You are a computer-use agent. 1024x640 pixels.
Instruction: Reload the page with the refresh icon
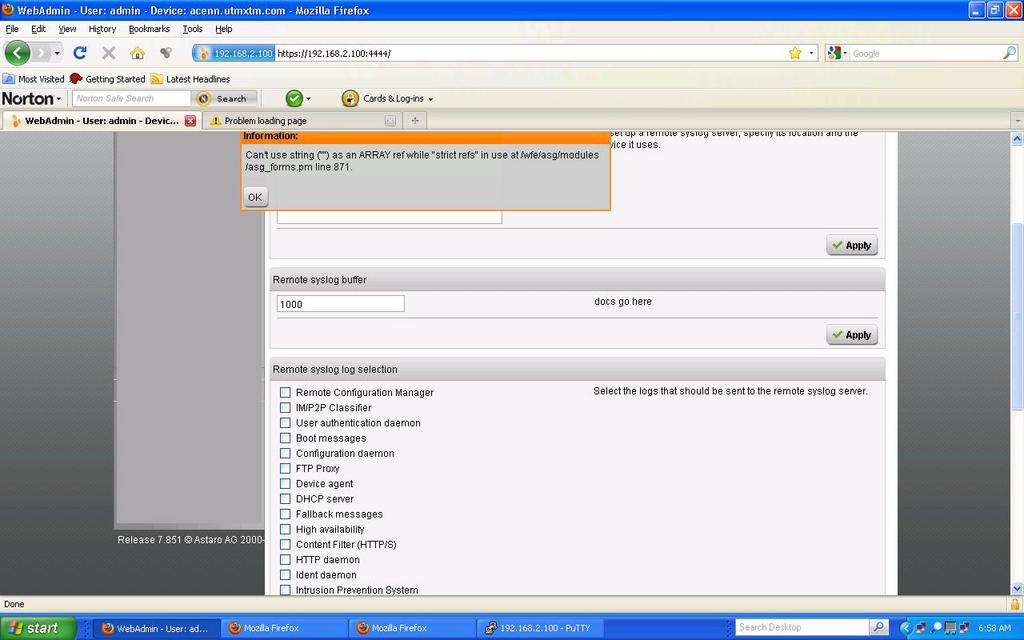pyautogui.click(x=80, y=53)
